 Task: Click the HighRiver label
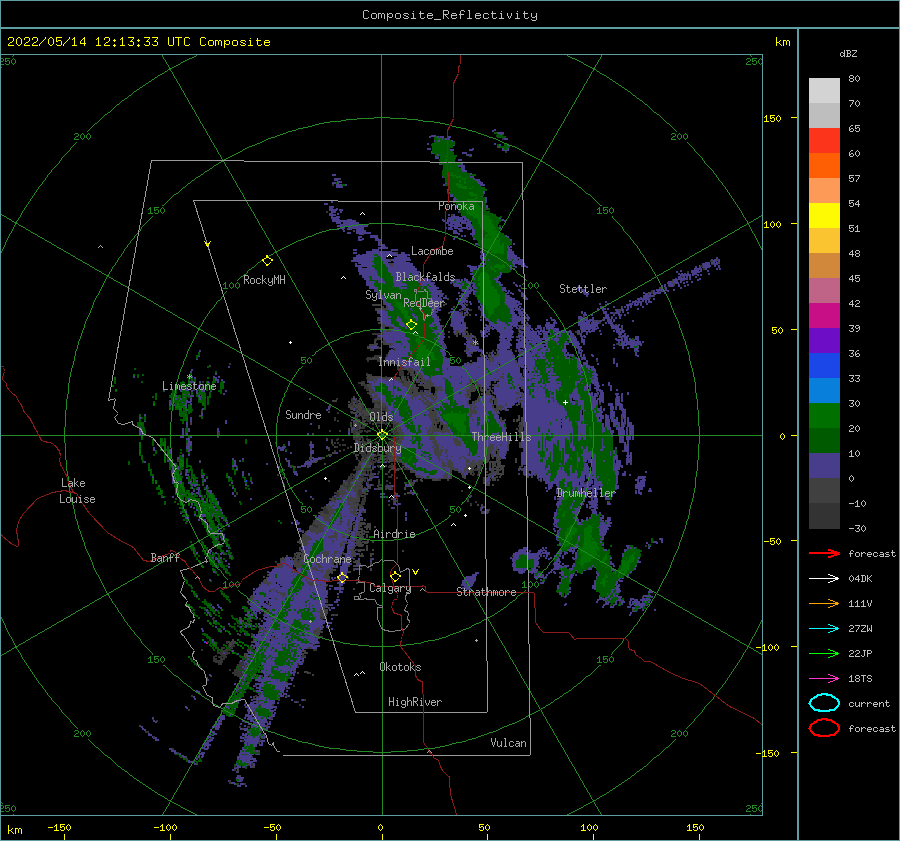pyautogui.click(x=415, y=702)
